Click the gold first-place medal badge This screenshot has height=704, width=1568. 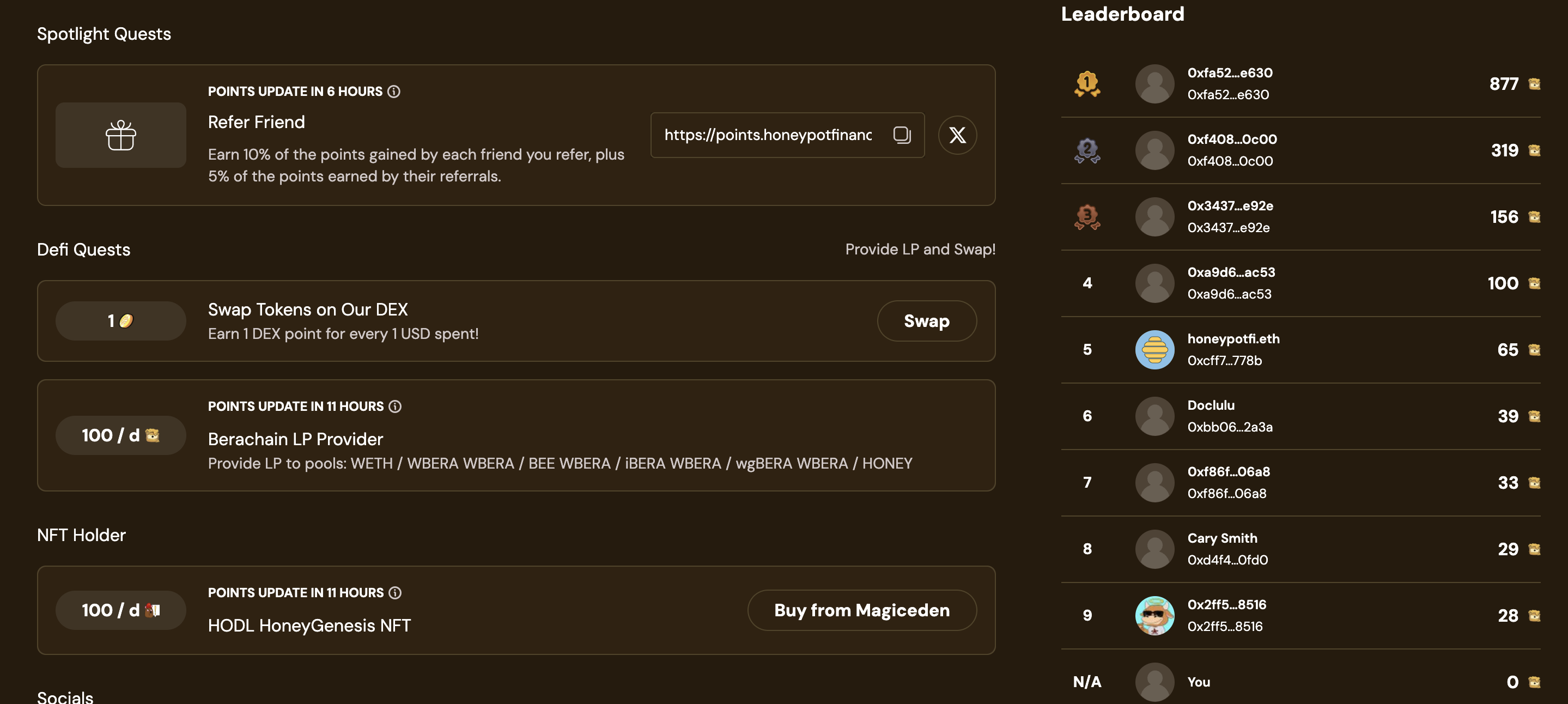click(1087, 83)
